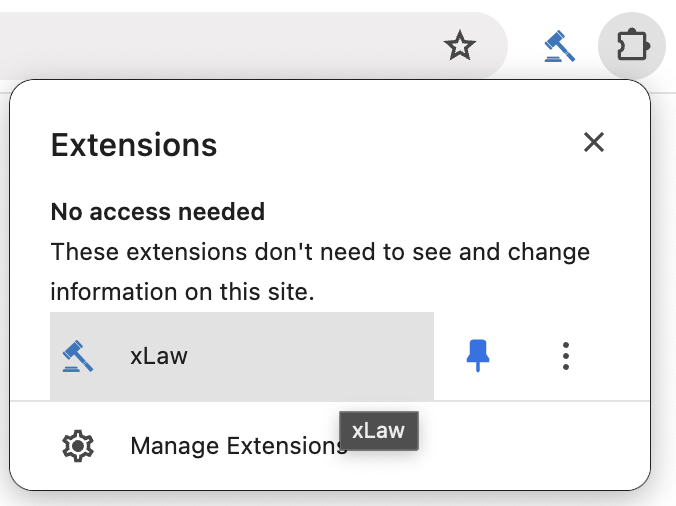This screenshot has width=676, height=506.
Task: Click empty highlighted area of xLaw row
Action: (x=310, y=356)
